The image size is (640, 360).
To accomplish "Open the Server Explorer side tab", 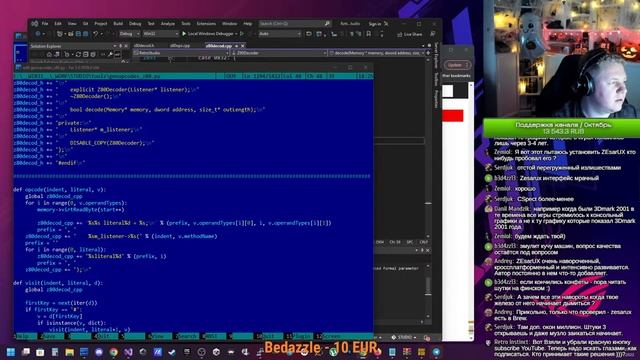I will (436, 55).
